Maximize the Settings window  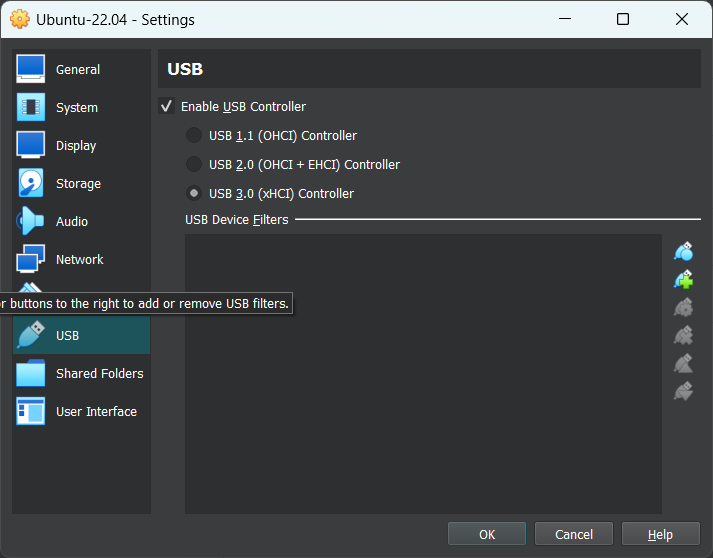click(x=623, y=19)
